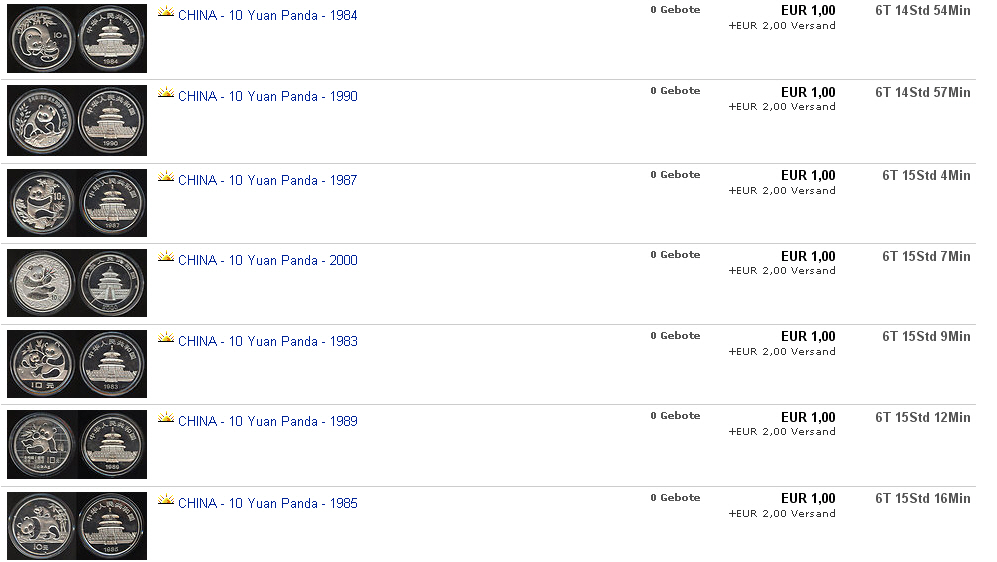
Task: Open the "10 Yuan Panda - 1987" title link
Action: (x=267, y=181)
